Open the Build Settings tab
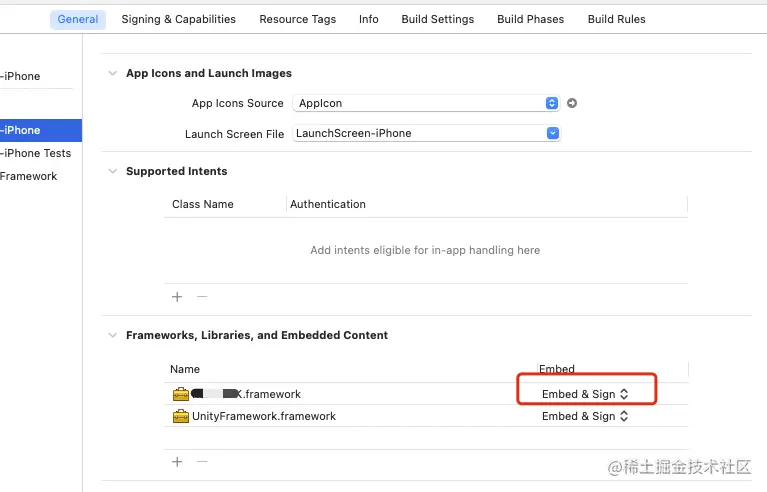 tap(437, 19)
